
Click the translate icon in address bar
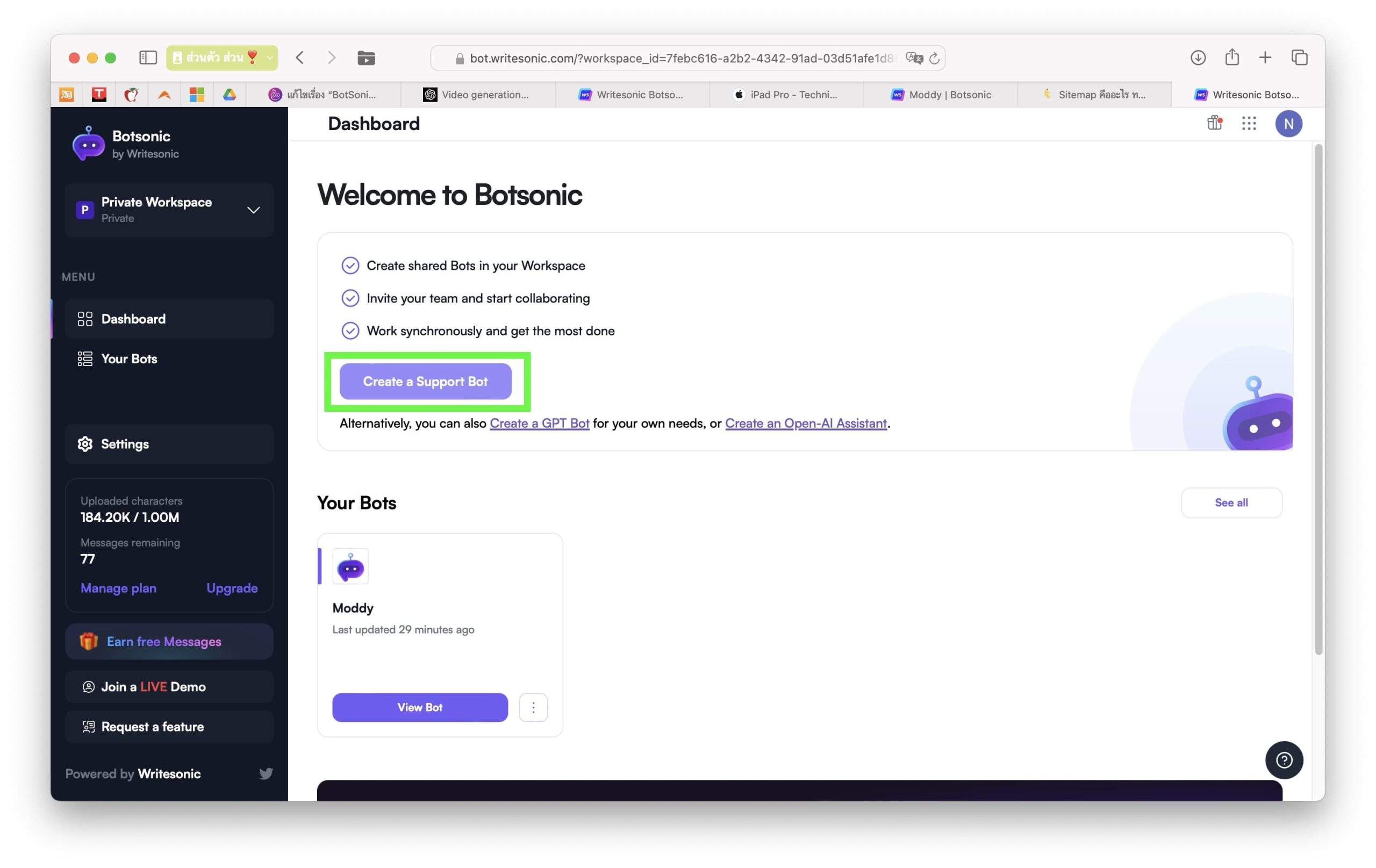click(x=914, y=58)
